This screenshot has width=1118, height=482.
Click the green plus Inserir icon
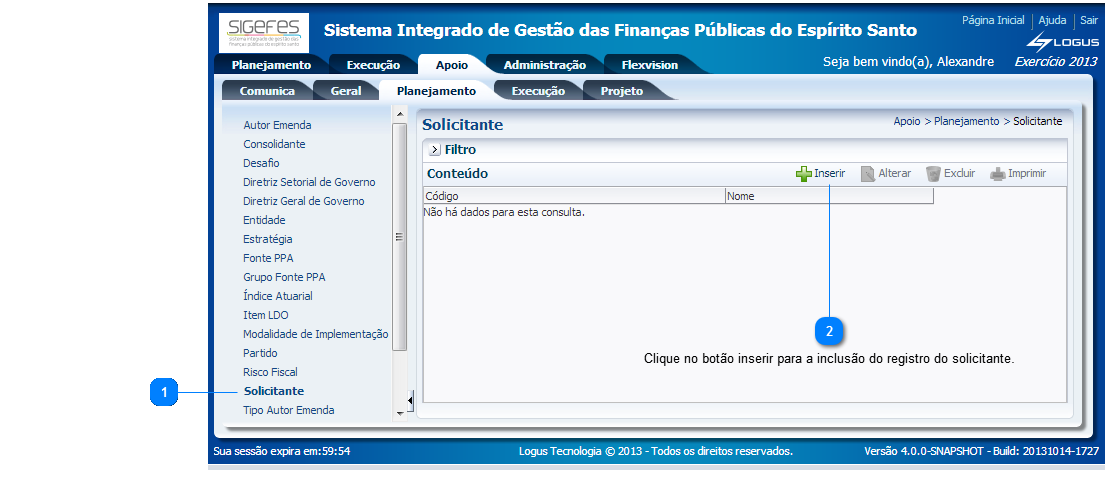click(803, 174)
